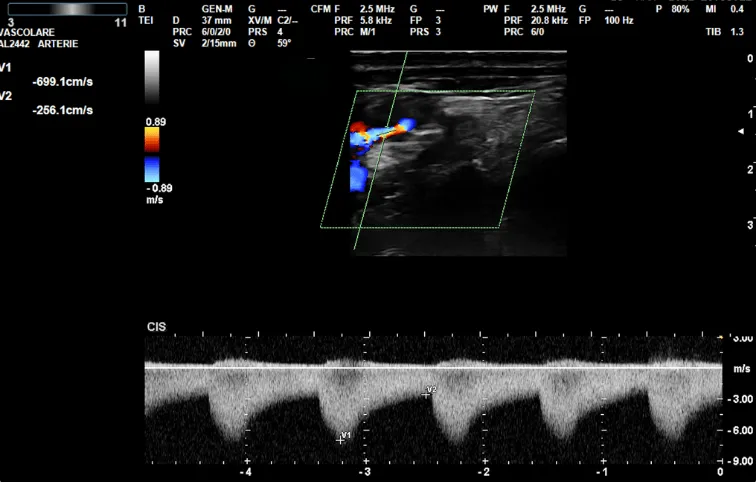This screenshot has width=756, height=483.
Task: Select the PW PRF 20.8 kHz value
Action: (x=549, y=21)
